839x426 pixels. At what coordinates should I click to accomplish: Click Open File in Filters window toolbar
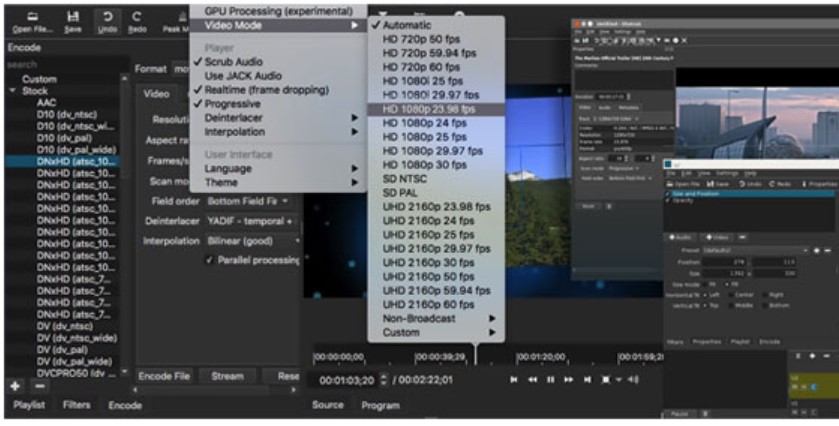tap(682, 184)
